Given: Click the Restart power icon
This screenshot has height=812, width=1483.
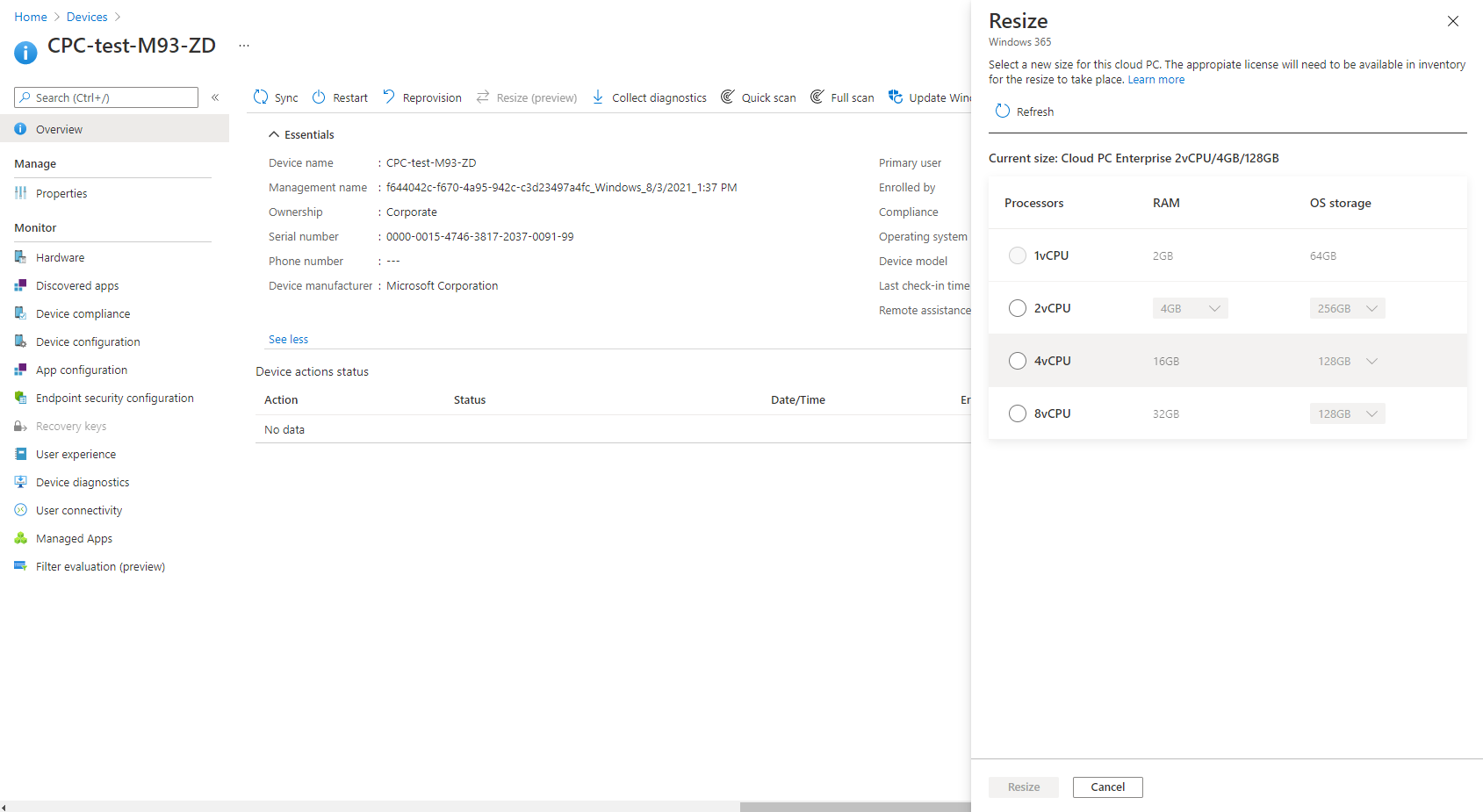Looking at the screenshot, I should point(319,97).
